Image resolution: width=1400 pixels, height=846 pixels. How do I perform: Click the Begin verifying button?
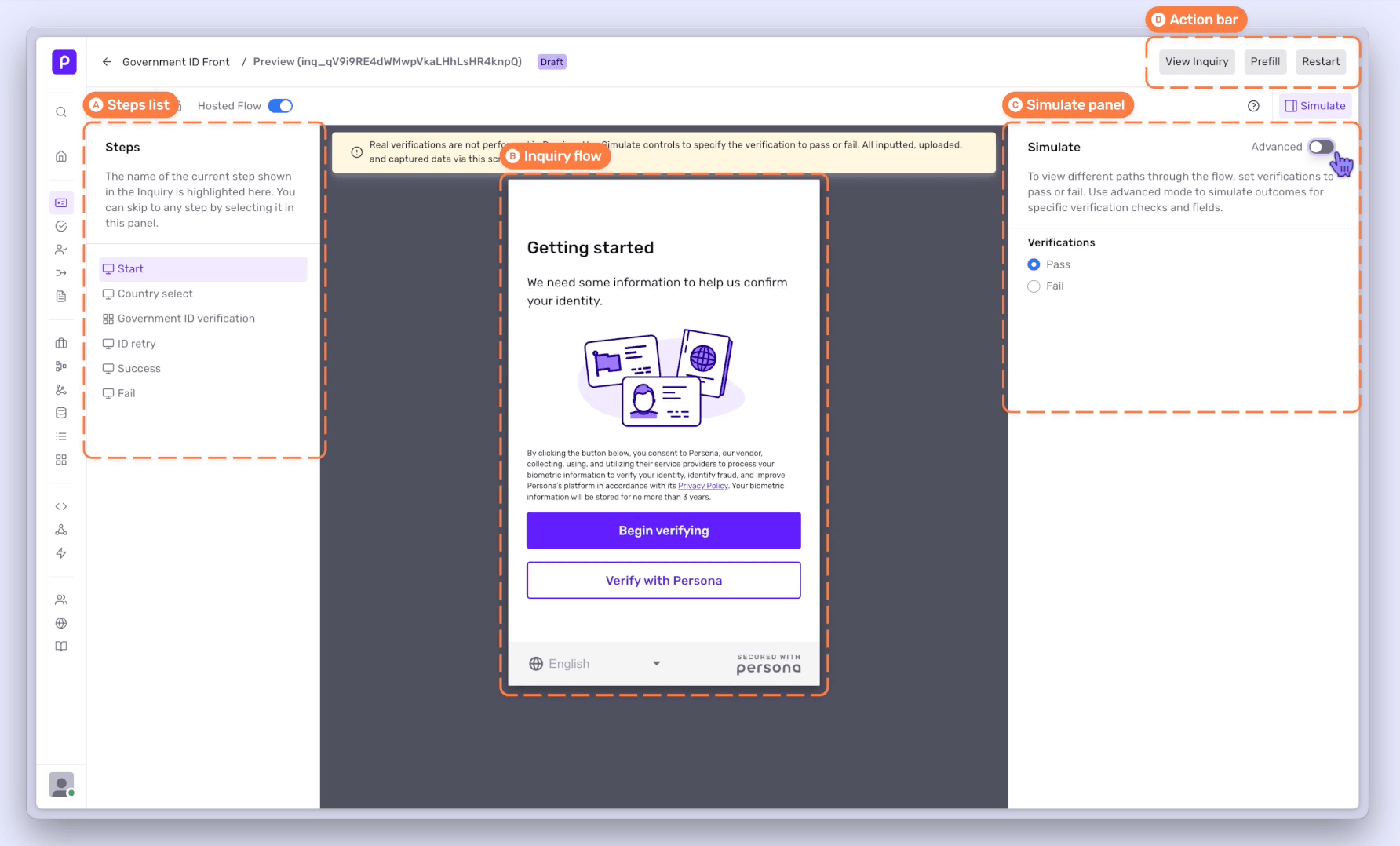pos(664,531)
